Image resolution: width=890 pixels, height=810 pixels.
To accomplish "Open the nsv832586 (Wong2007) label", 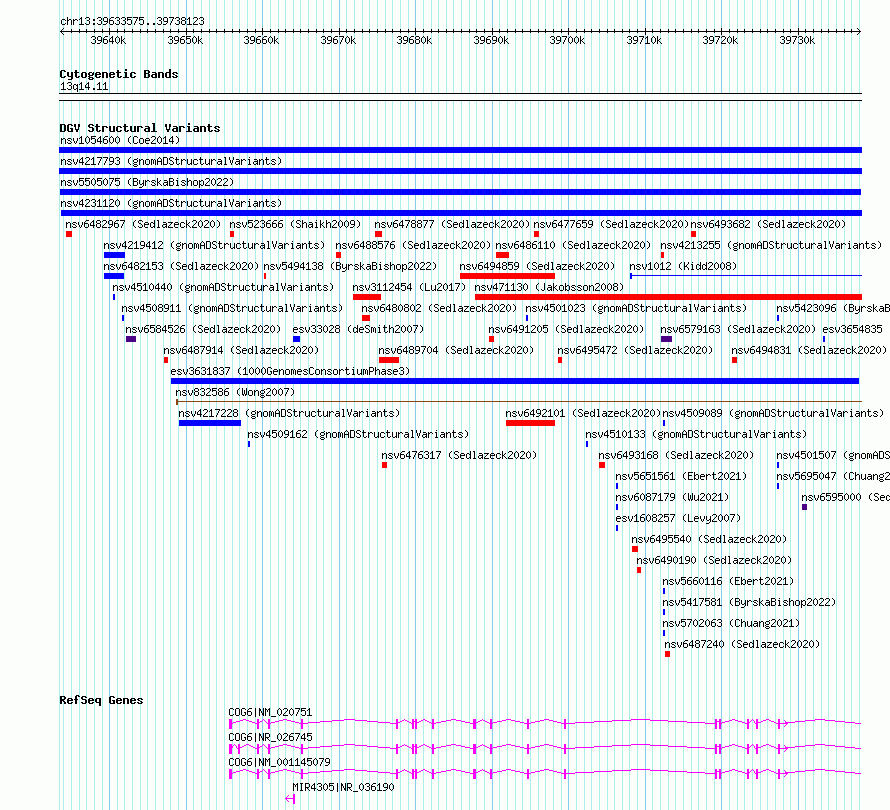I will click(x=235, y=392).
